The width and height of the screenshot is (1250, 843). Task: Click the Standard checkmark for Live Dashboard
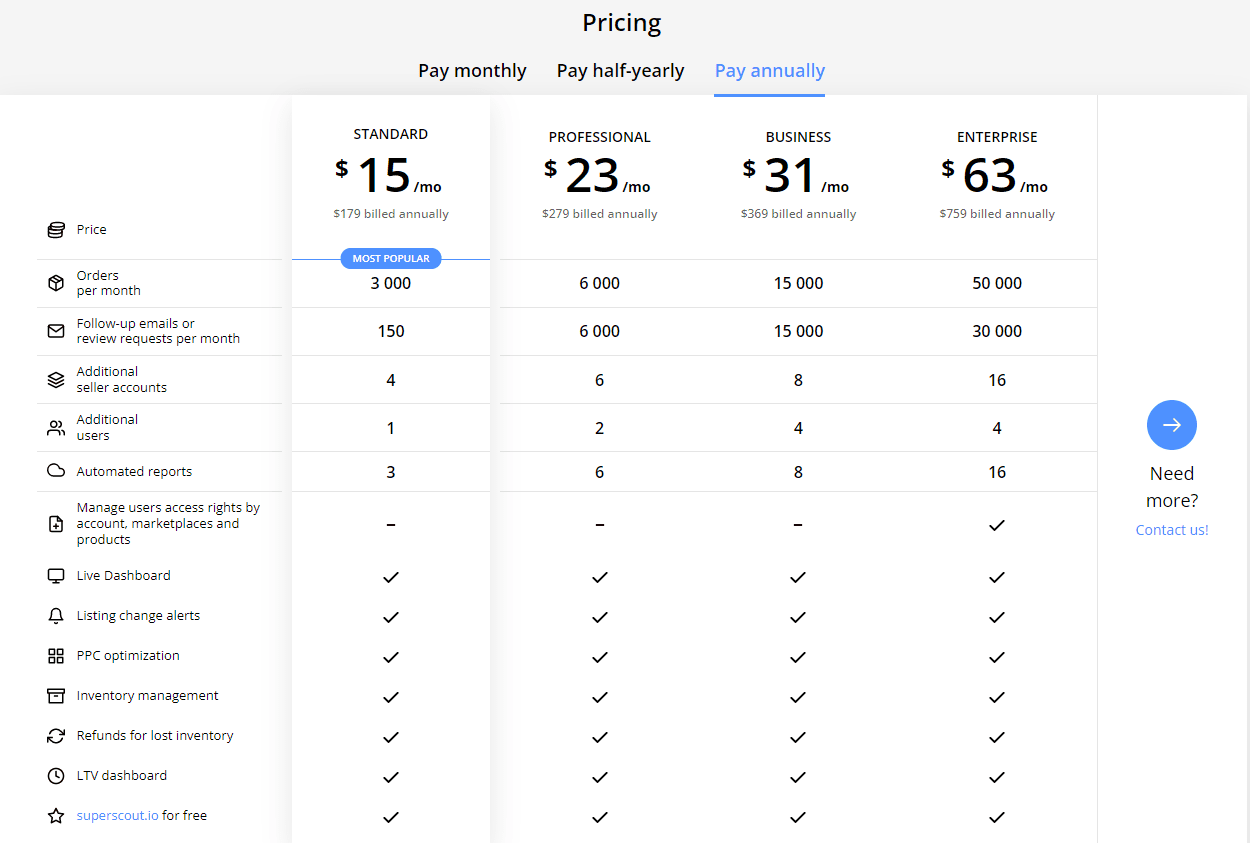coord(391,577)
